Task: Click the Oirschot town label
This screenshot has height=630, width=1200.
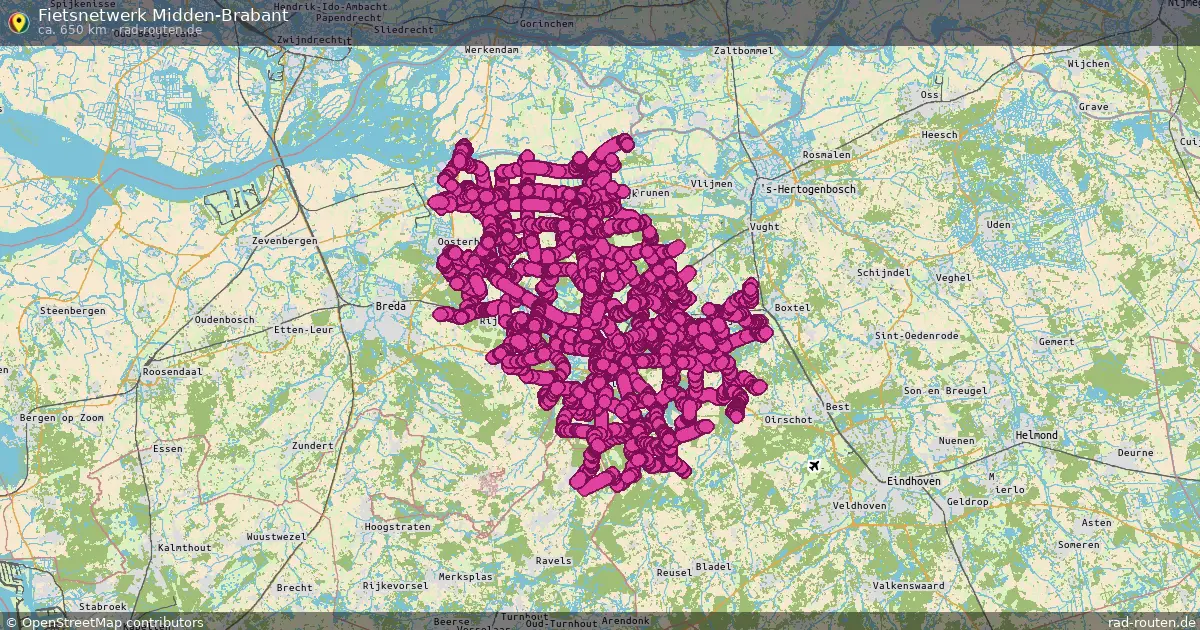Action: [x=788, y=420]
